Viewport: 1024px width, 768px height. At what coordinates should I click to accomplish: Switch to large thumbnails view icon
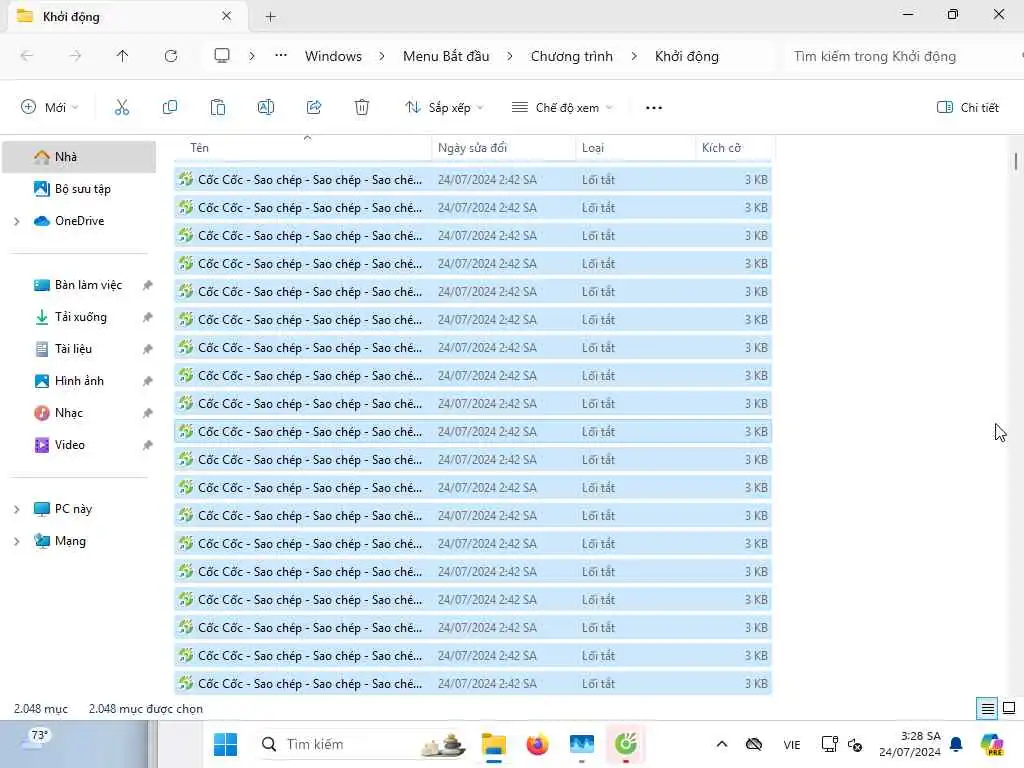1009,708
